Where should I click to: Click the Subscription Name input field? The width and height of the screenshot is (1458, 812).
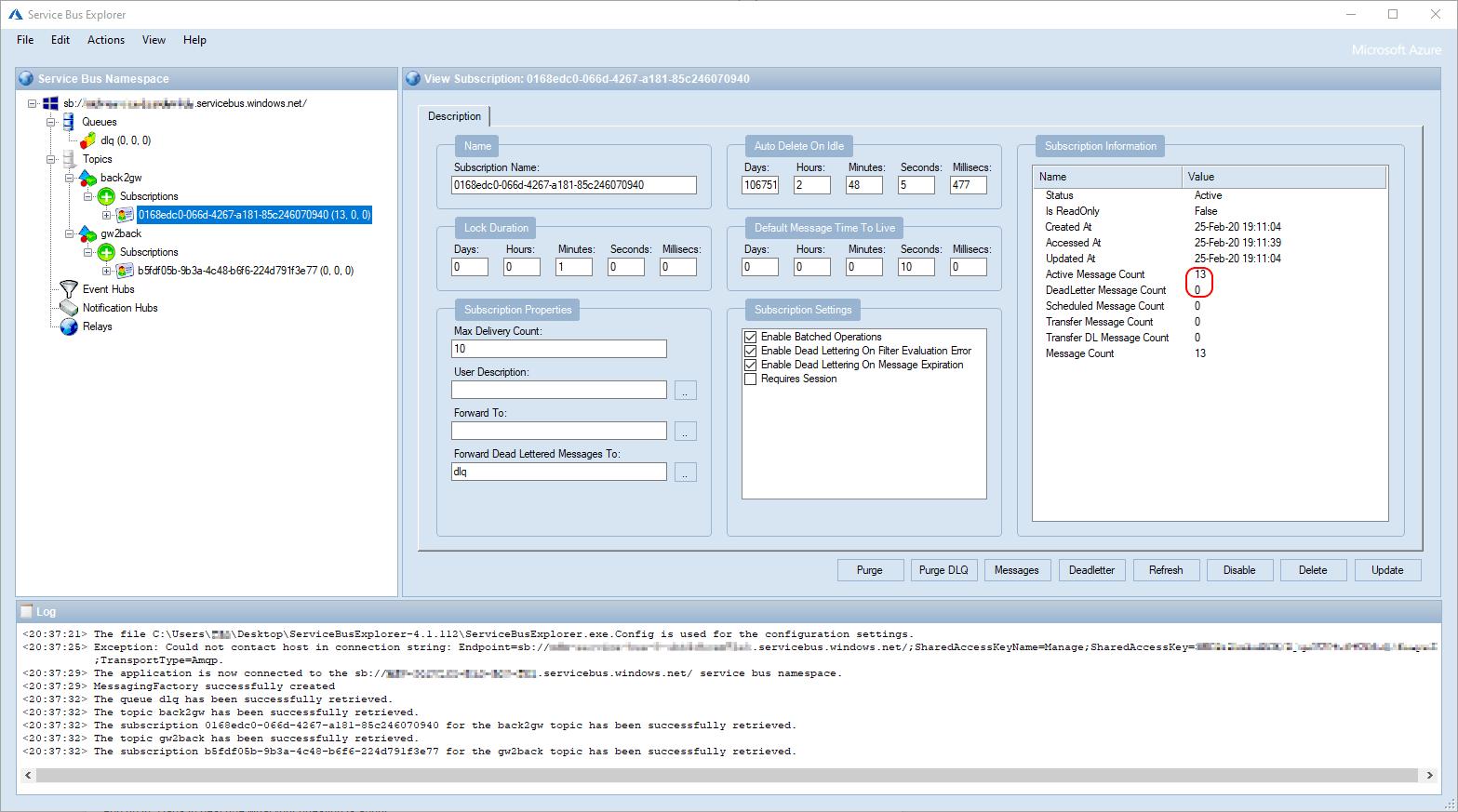(x=574, y=185)
